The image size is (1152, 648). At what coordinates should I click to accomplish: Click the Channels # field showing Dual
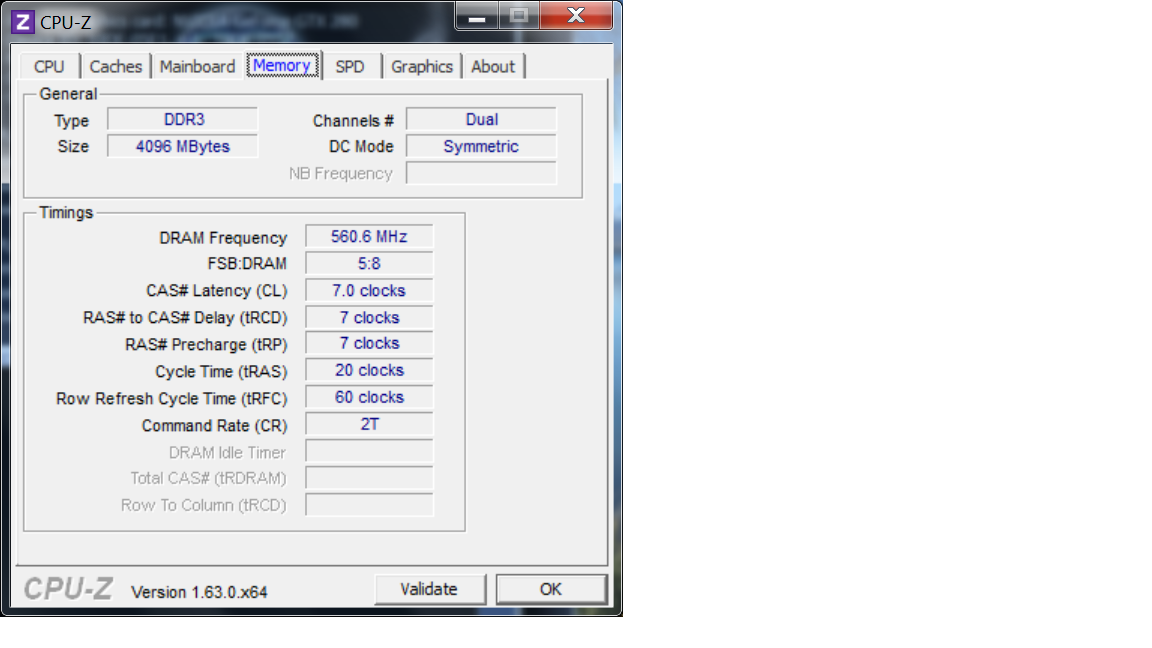[481, 120]
